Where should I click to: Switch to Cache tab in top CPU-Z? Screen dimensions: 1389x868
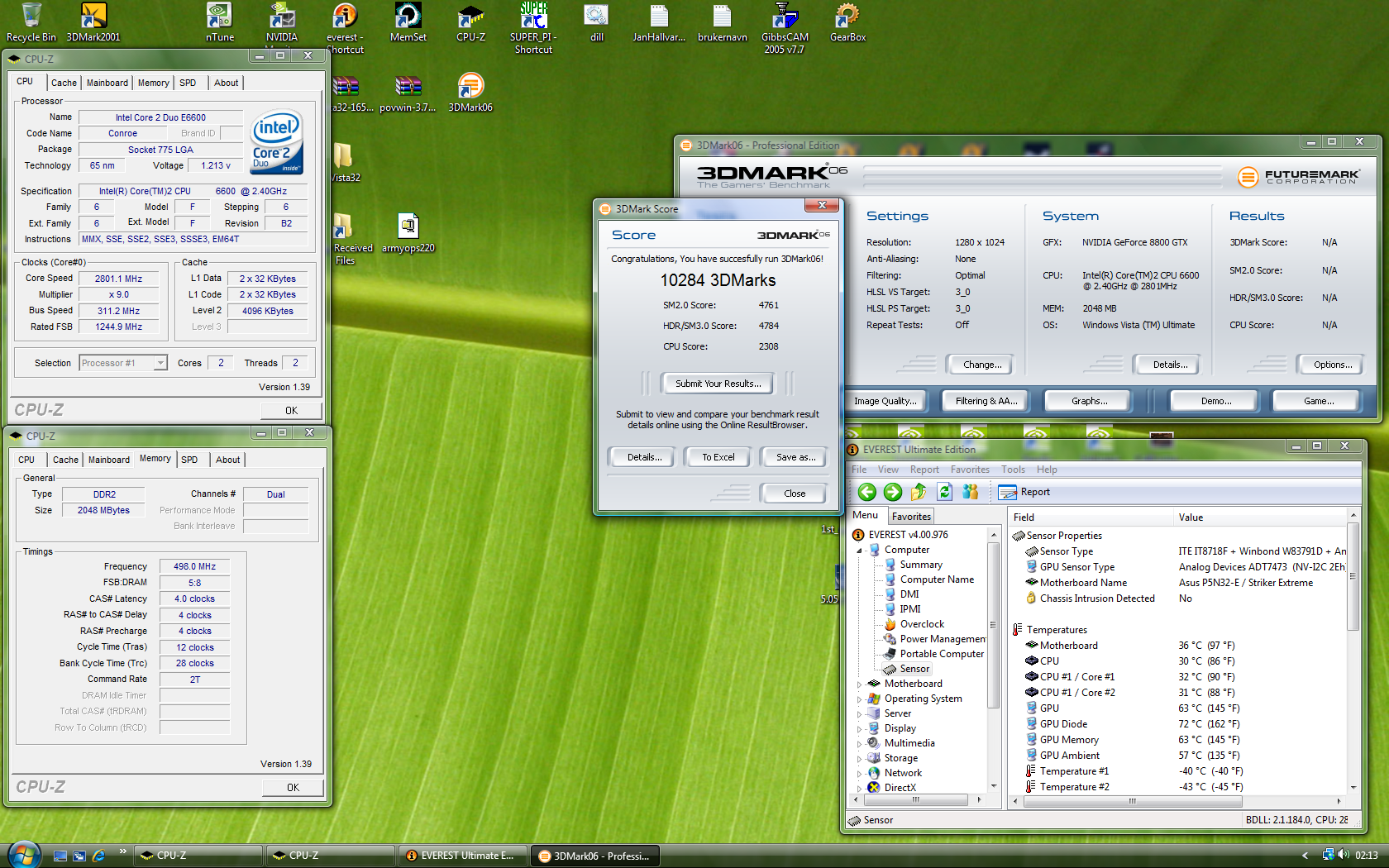point(64,83)
